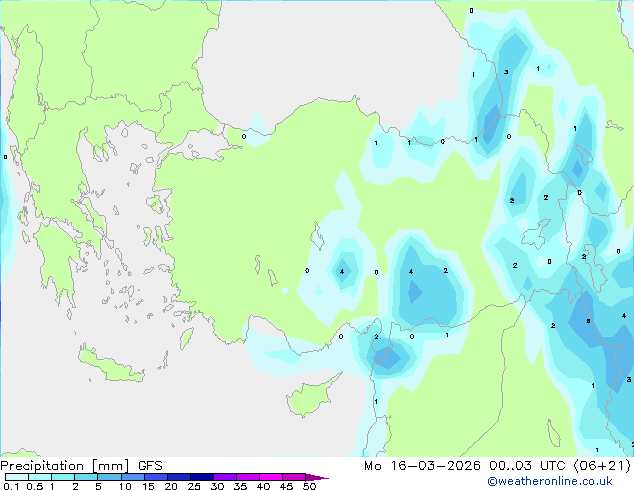Select legend swatch between 40 and 45
This screenshot has height=490, width=634.
pos(271,477)
